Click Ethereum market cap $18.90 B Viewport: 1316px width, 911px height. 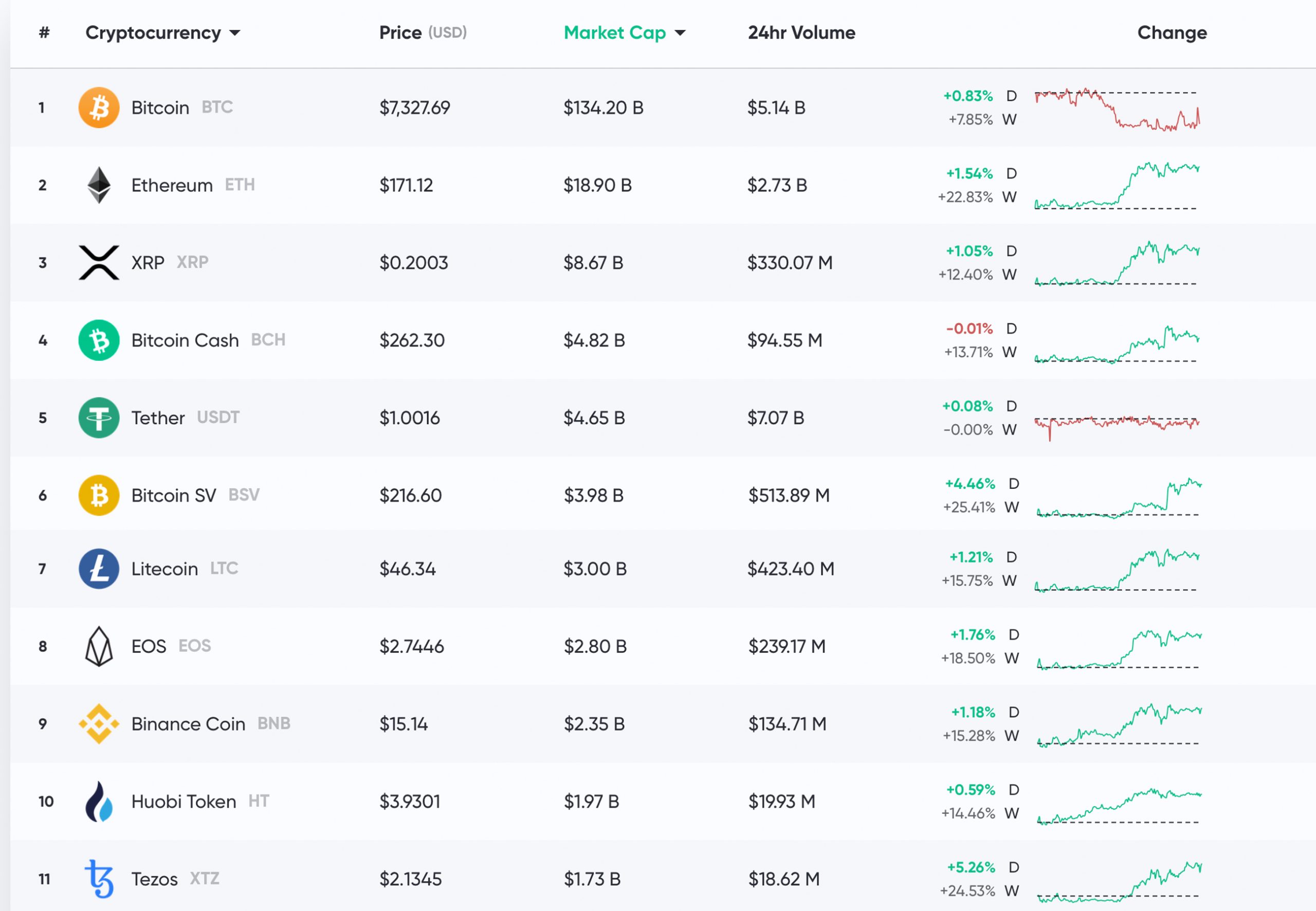[x=597, y=185]
